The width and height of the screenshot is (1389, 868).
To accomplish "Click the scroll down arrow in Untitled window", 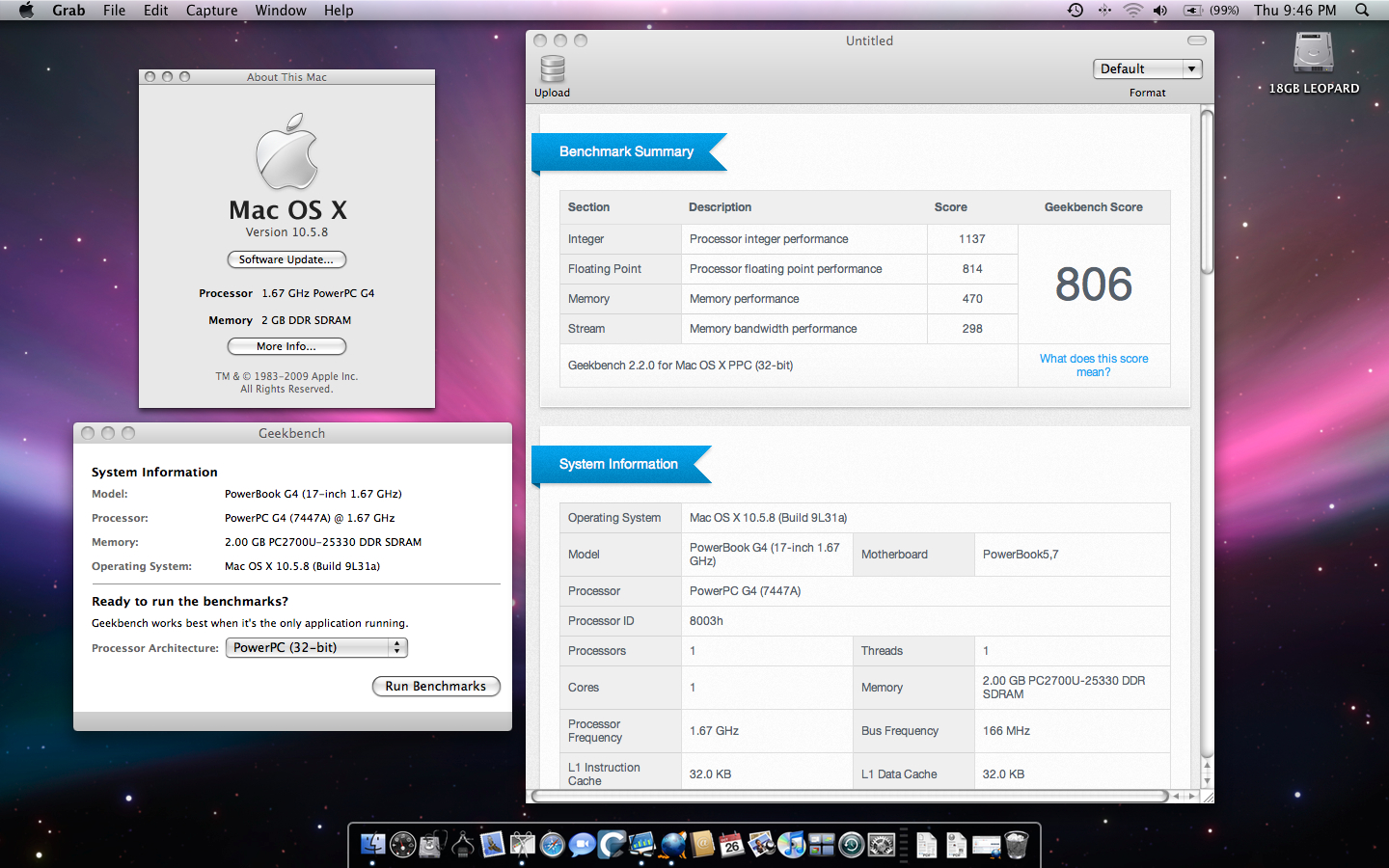I will coord(1207,781).
